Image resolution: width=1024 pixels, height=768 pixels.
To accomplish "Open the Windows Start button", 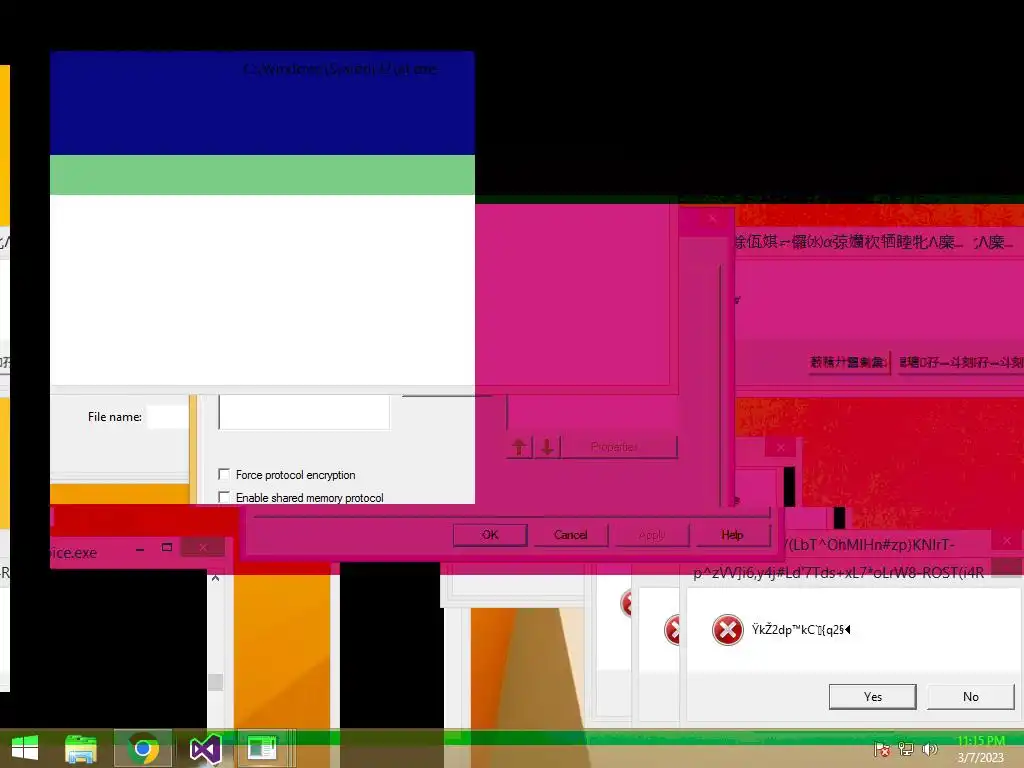I will click(x=25, y=748).
